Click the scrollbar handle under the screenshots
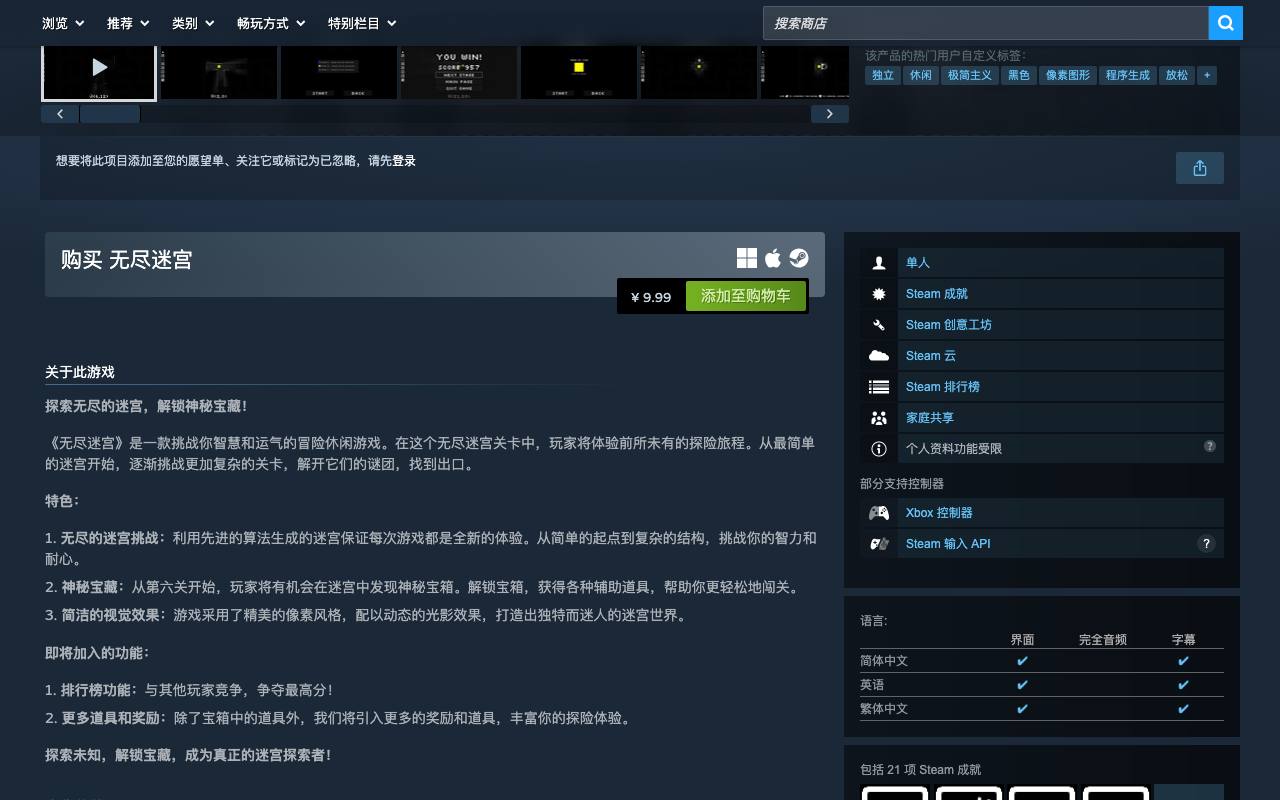Screen dimensions: 1280x800 click(109, 114)
